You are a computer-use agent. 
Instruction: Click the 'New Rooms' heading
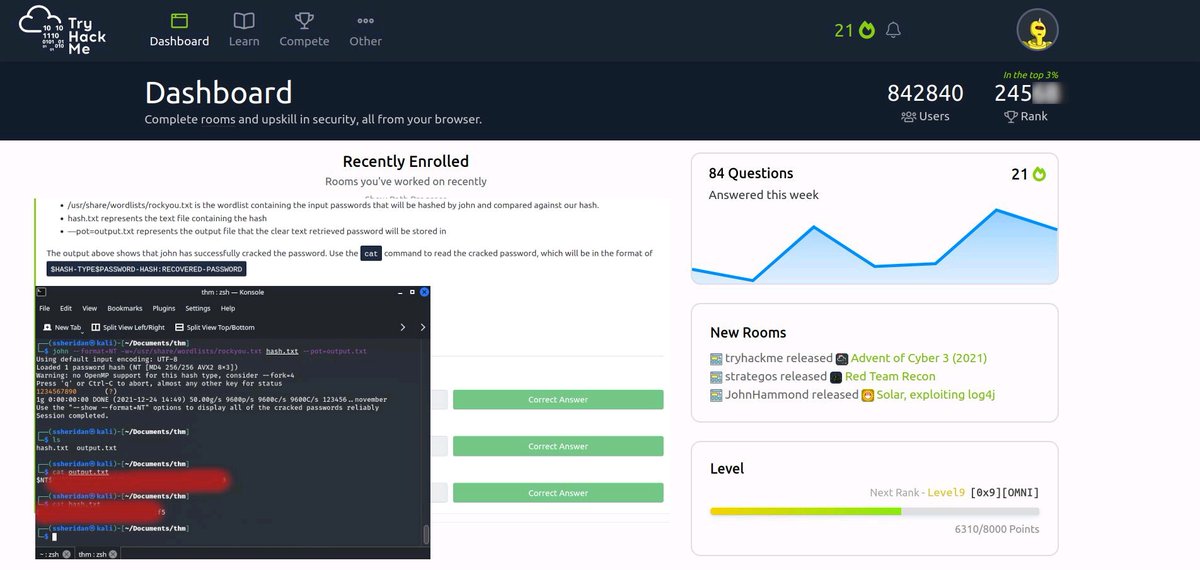(748, 332)
